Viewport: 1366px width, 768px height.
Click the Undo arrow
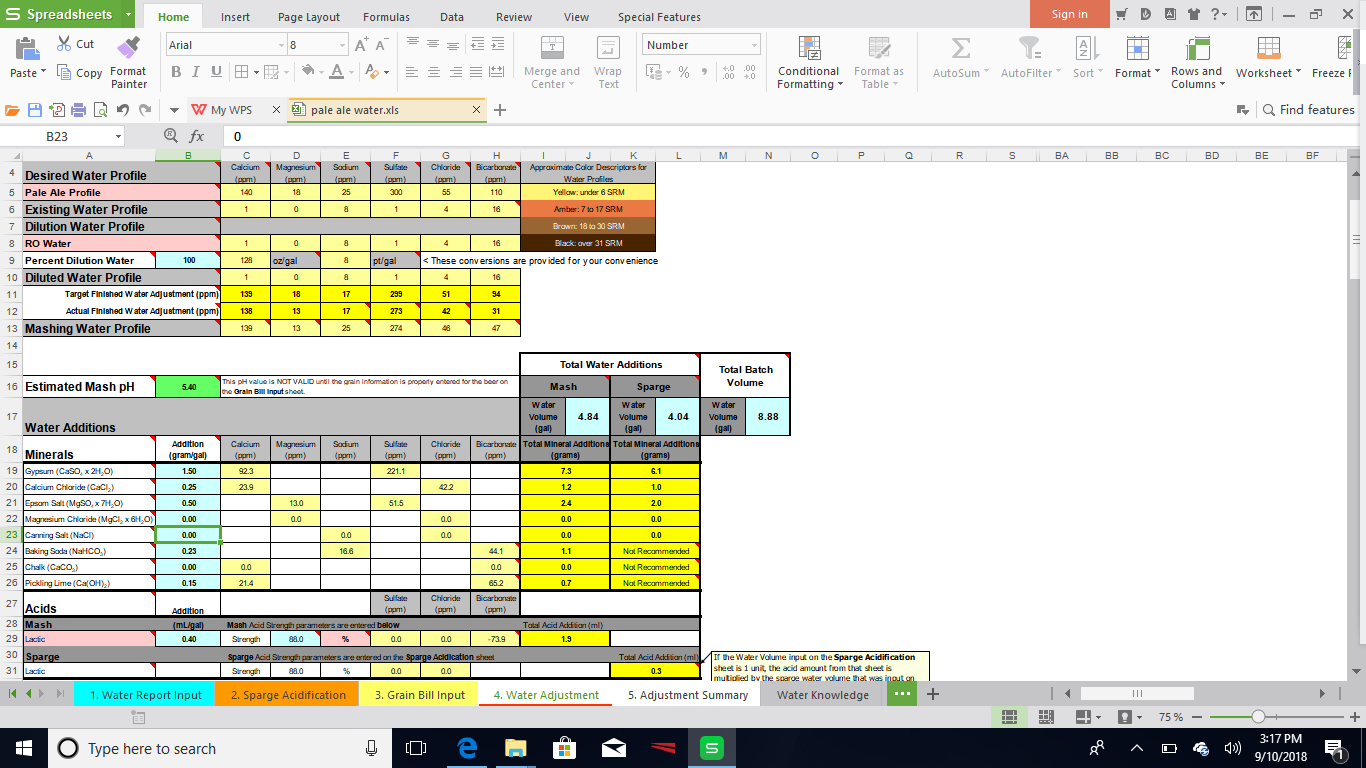[123, 110]
